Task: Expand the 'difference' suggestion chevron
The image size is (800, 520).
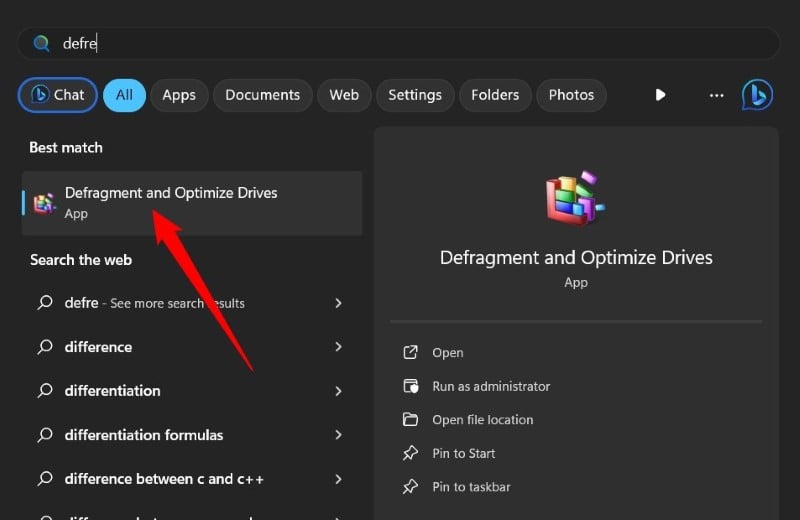Action: [x=338, y=347]
